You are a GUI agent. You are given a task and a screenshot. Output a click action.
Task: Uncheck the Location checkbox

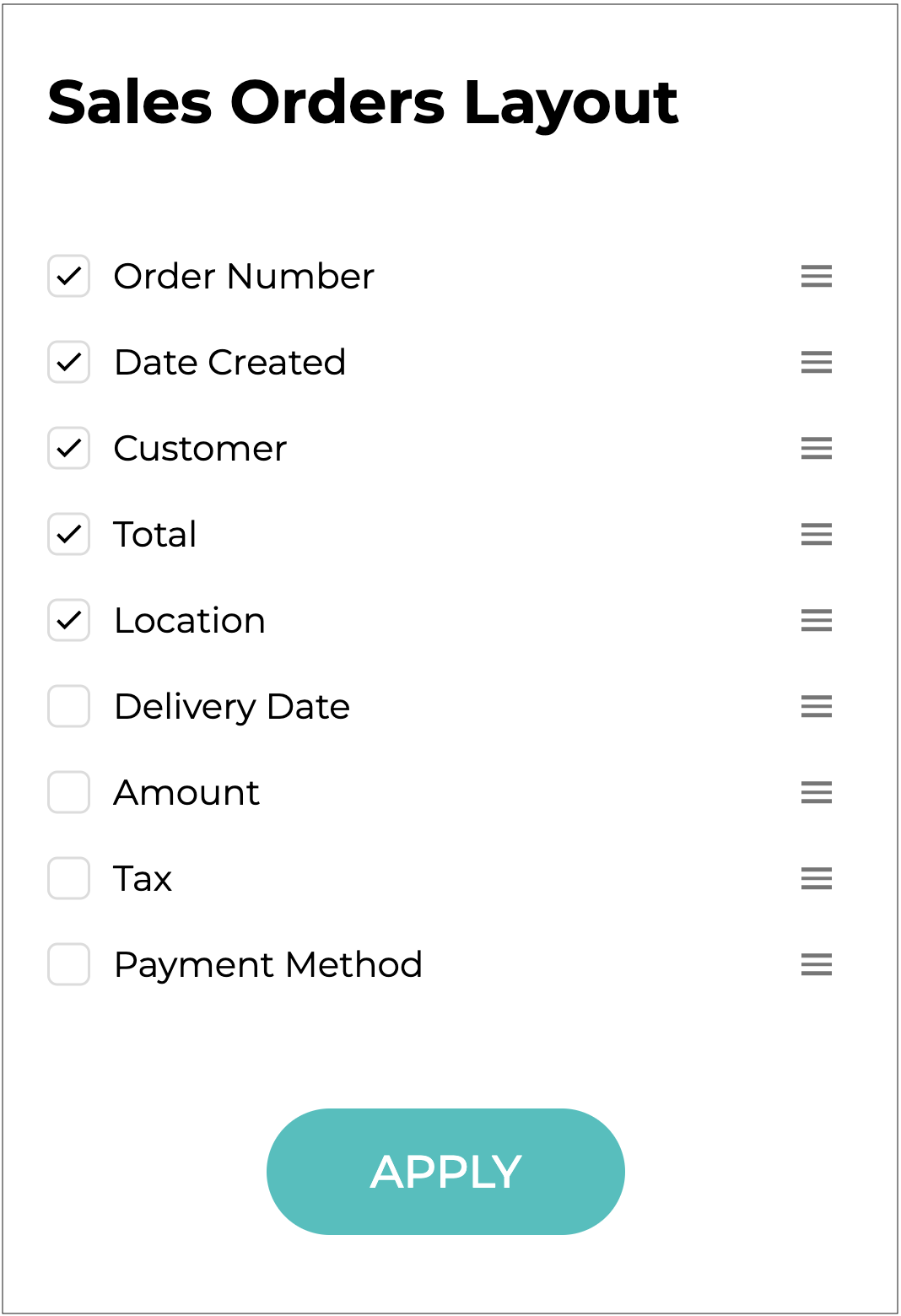point(68,620)
